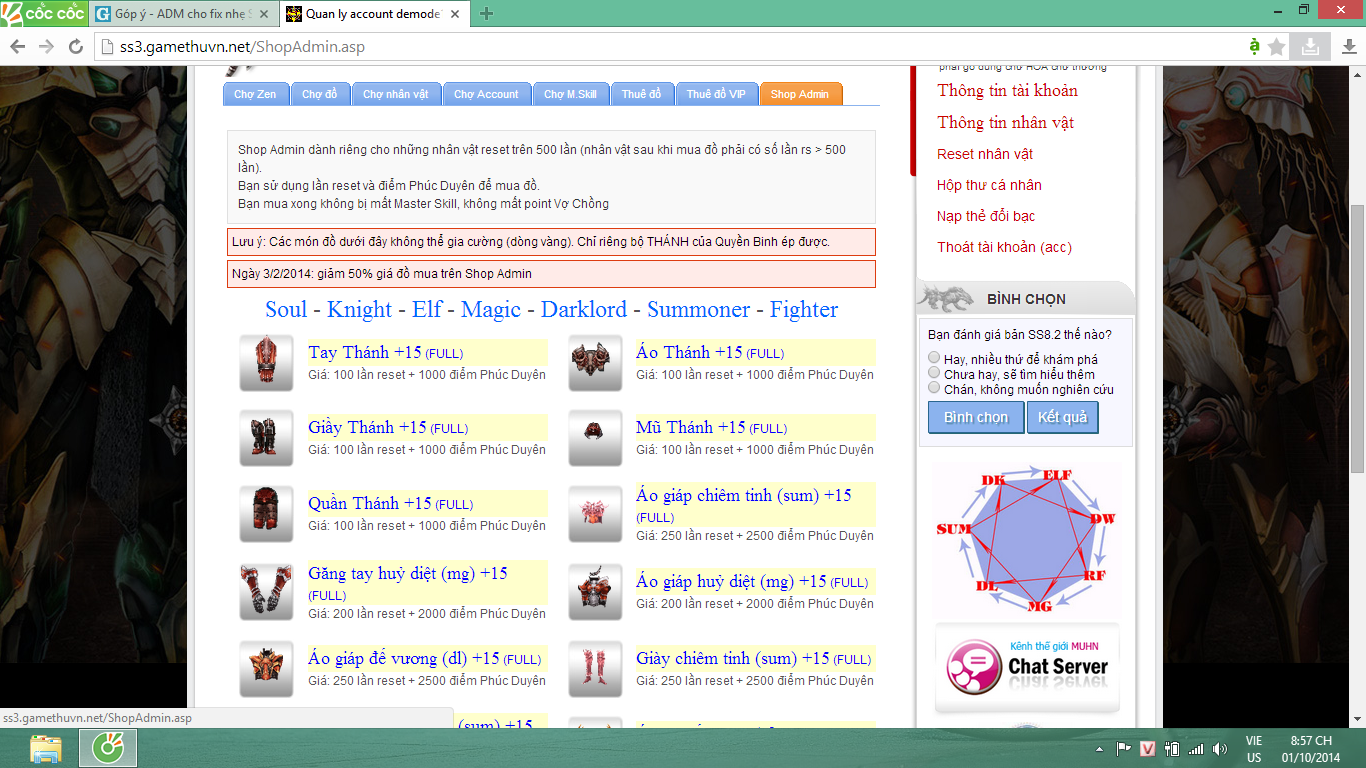Screen dimensions: 1366x768
Task: Click the Áo giáp đế vương (dl) icon
Action: pos(266,669)
